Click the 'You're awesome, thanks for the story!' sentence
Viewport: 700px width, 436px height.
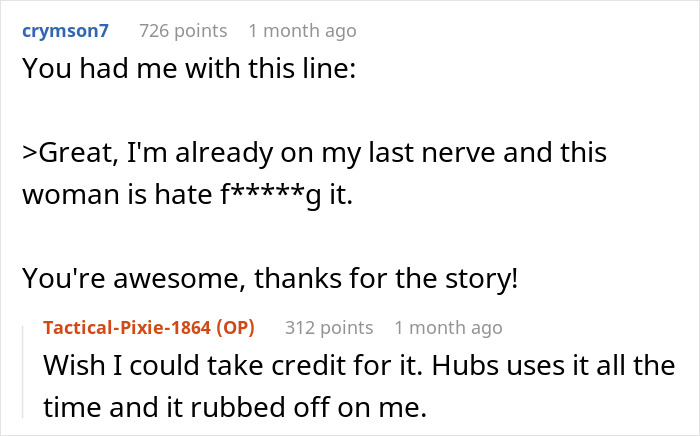pyautogui.click(x=270, y=277)
